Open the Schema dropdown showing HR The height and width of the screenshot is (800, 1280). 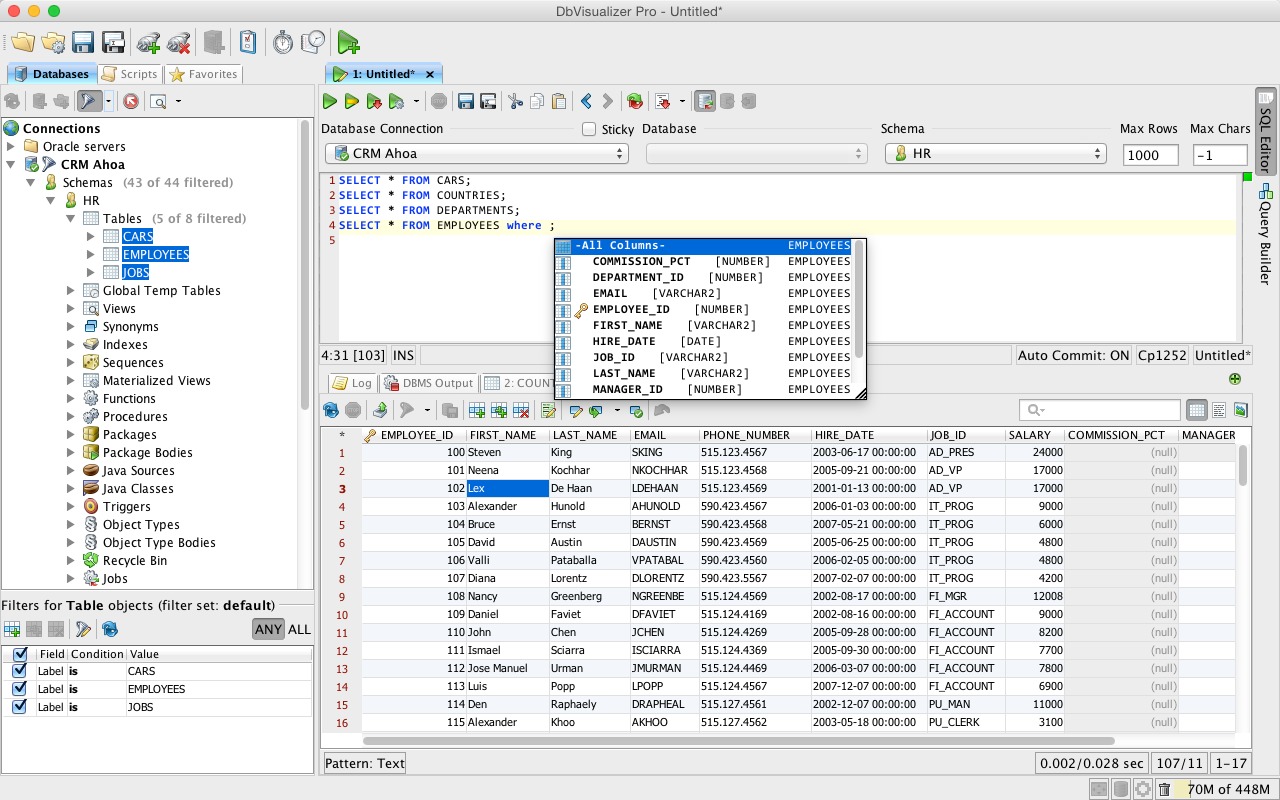pos(995,154)
